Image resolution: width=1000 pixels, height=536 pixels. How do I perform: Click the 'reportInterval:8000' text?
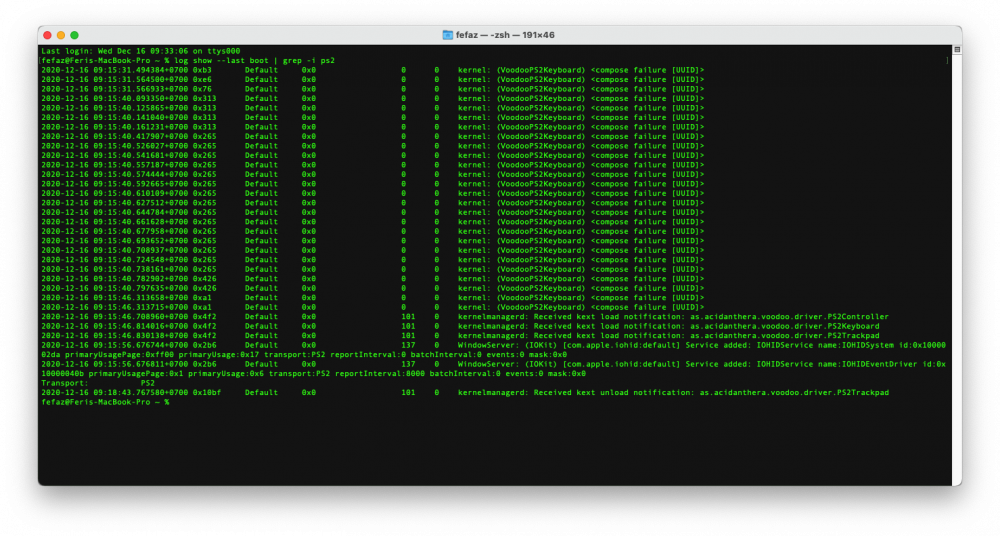tap(379, 373)
